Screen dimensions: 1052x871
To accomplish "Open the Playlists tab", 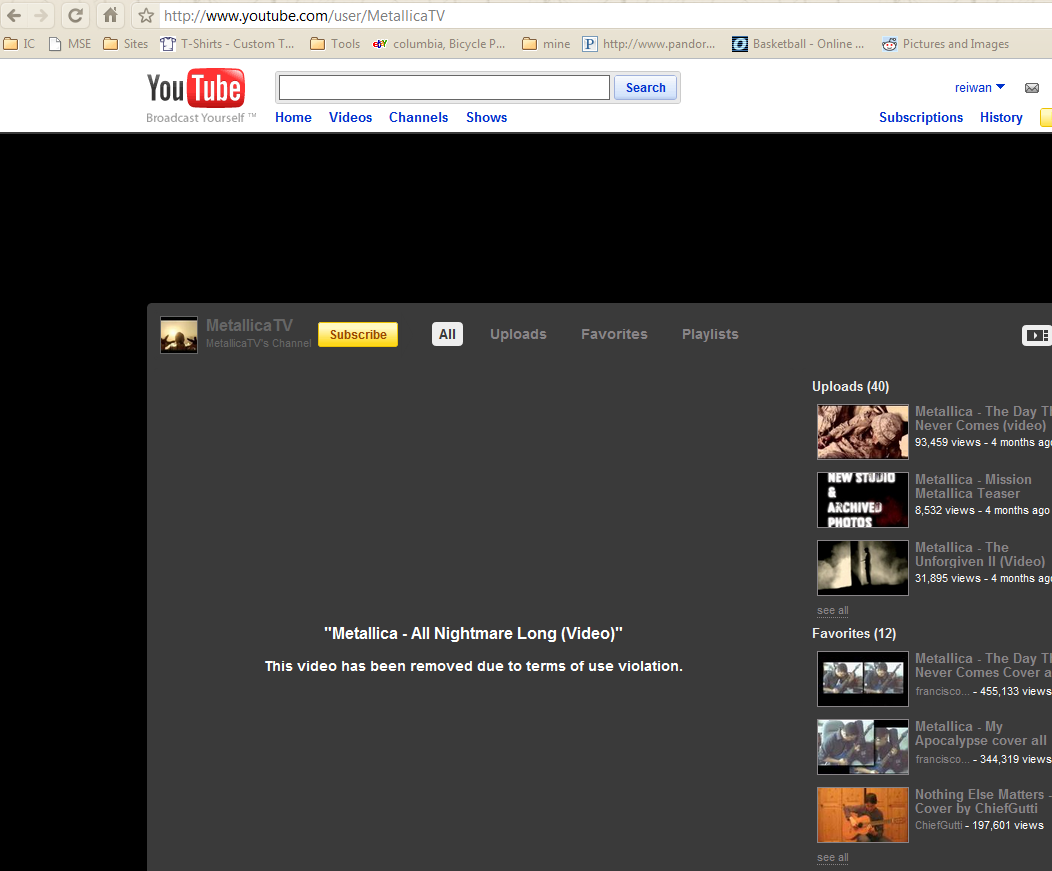I will (x=710, y=334).
